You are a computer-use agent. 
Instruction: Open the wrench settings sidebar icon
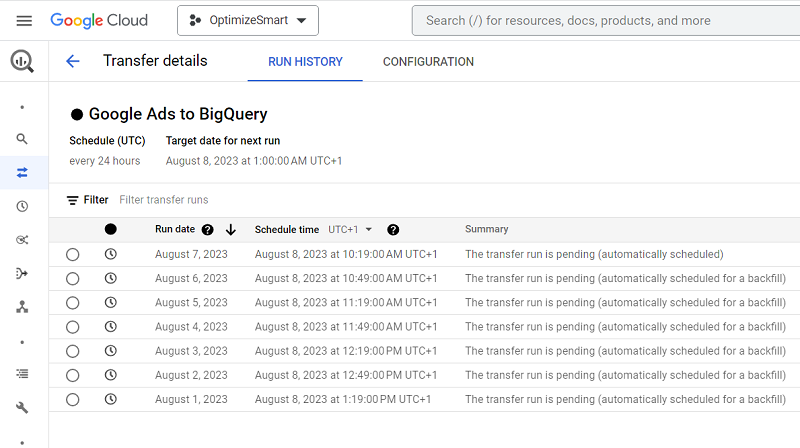22,407
